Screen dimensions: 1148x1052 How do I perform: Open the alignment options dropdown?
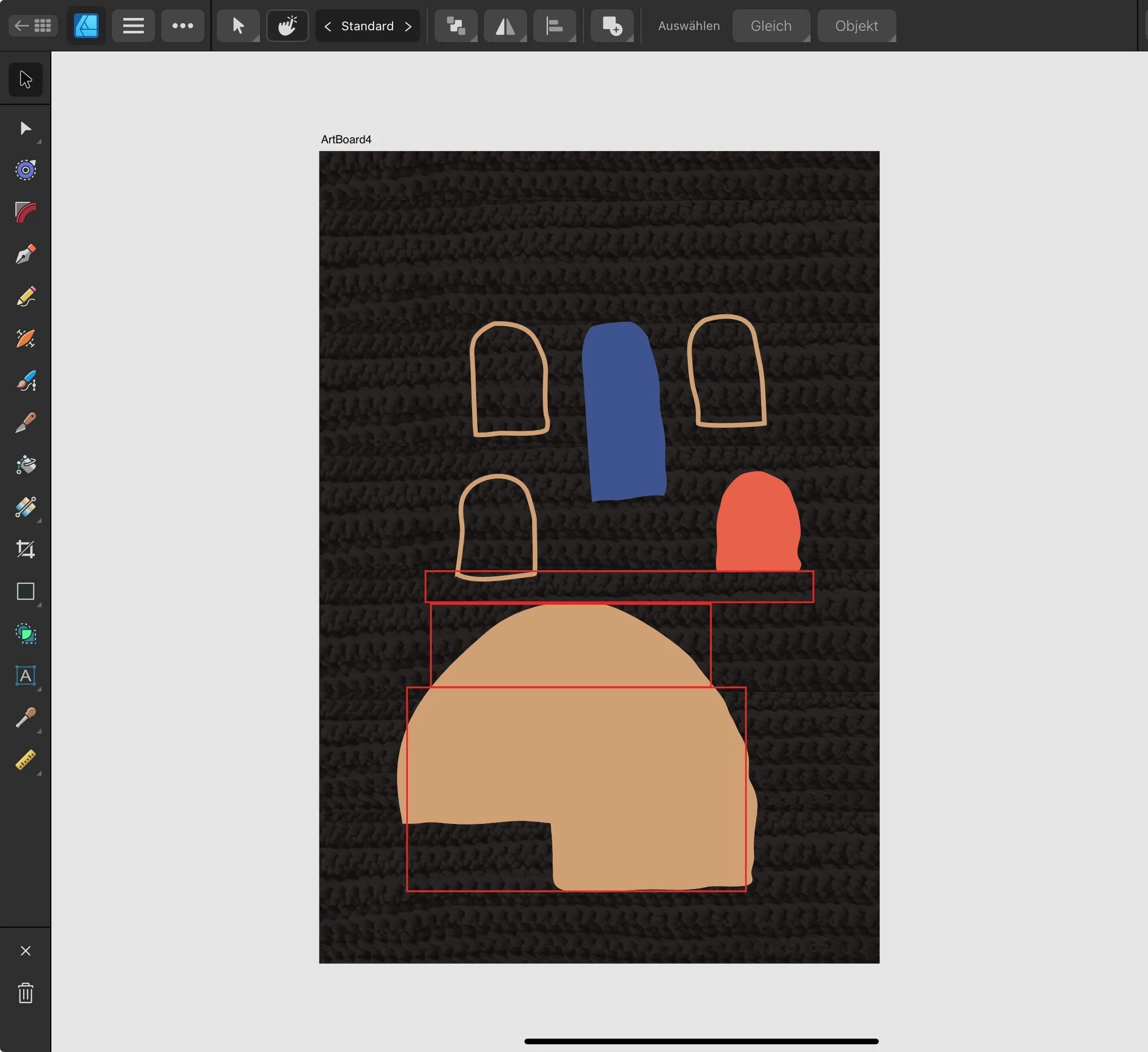[x=555, y=26]
